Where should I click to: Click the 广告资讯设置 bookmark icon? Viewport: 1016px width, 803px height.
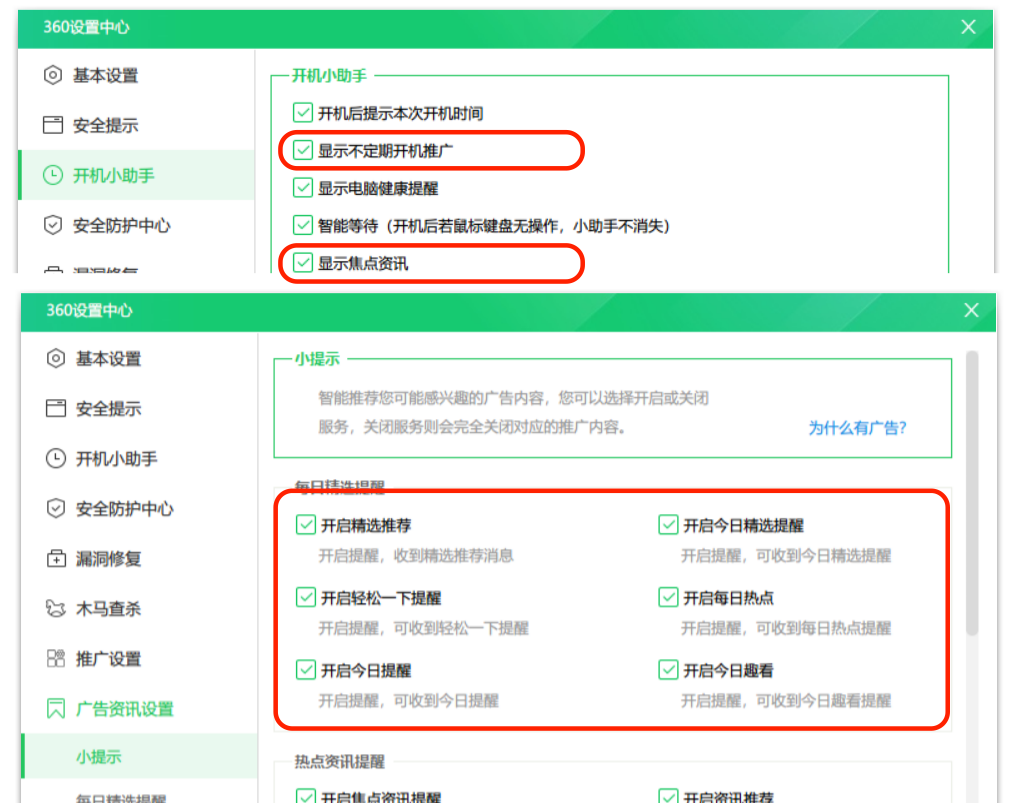[x=57, y=709]
